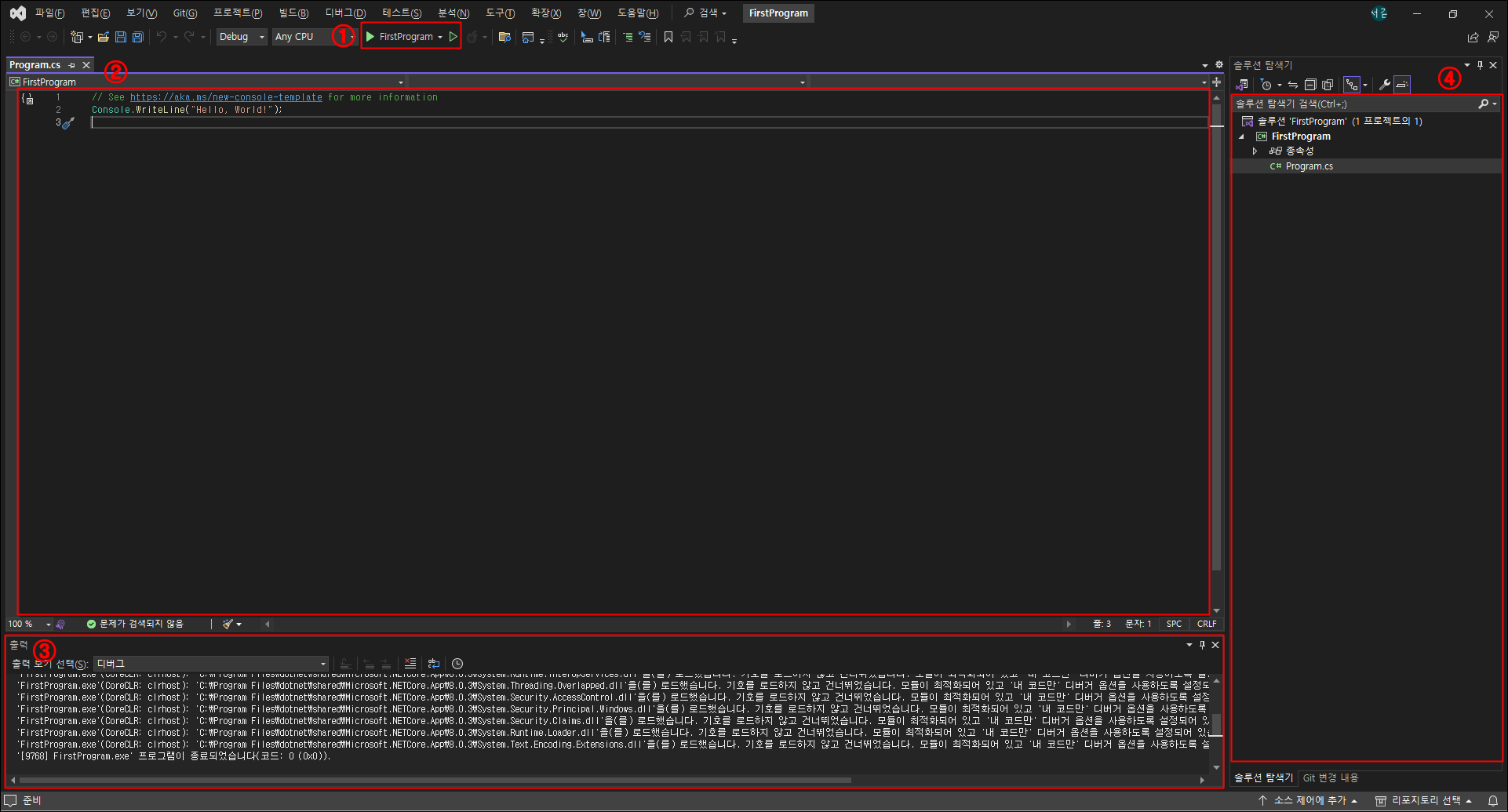
Task: Toggle timestamp clock icon in Output panel
Action: tap(457, 664)
